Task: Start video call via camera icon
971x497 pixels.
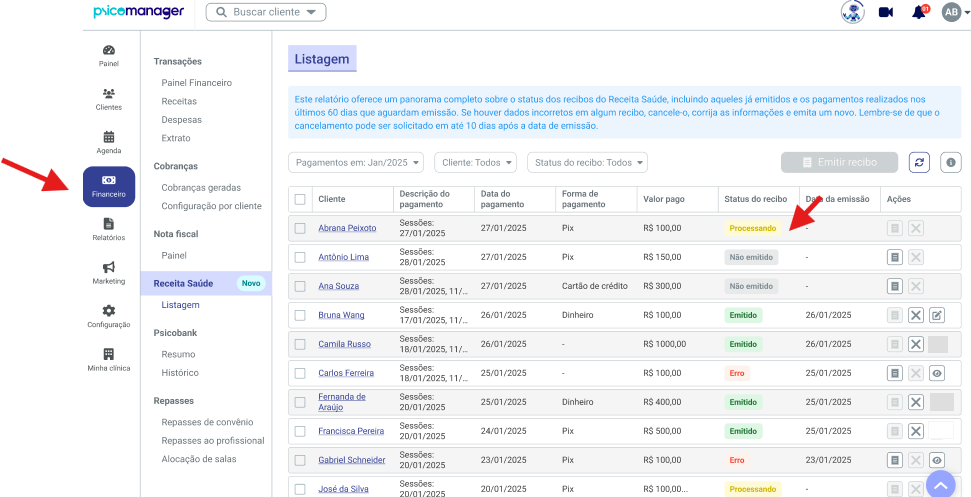Action: tap(886, 12)
